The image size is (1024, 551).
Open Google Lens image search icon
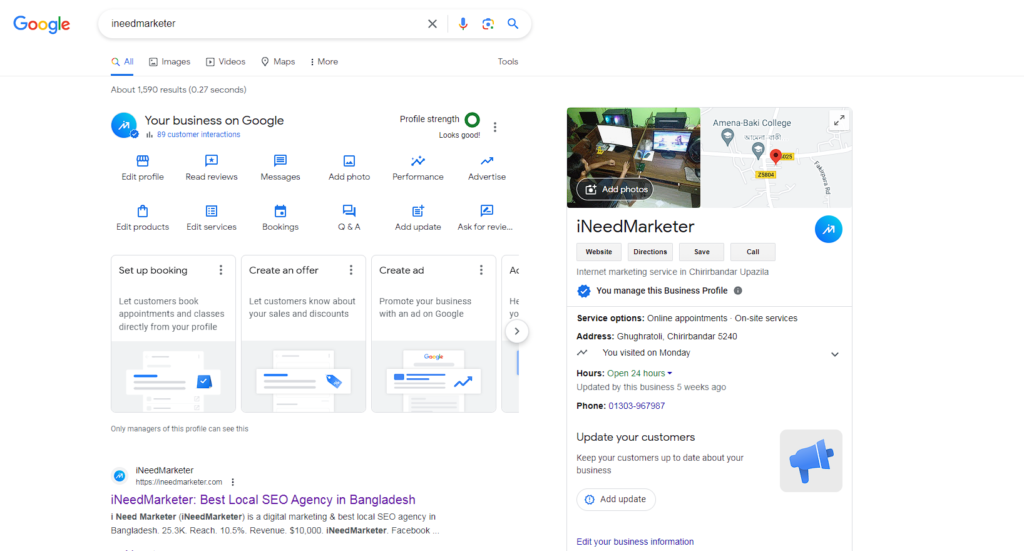tap(488, 24)
